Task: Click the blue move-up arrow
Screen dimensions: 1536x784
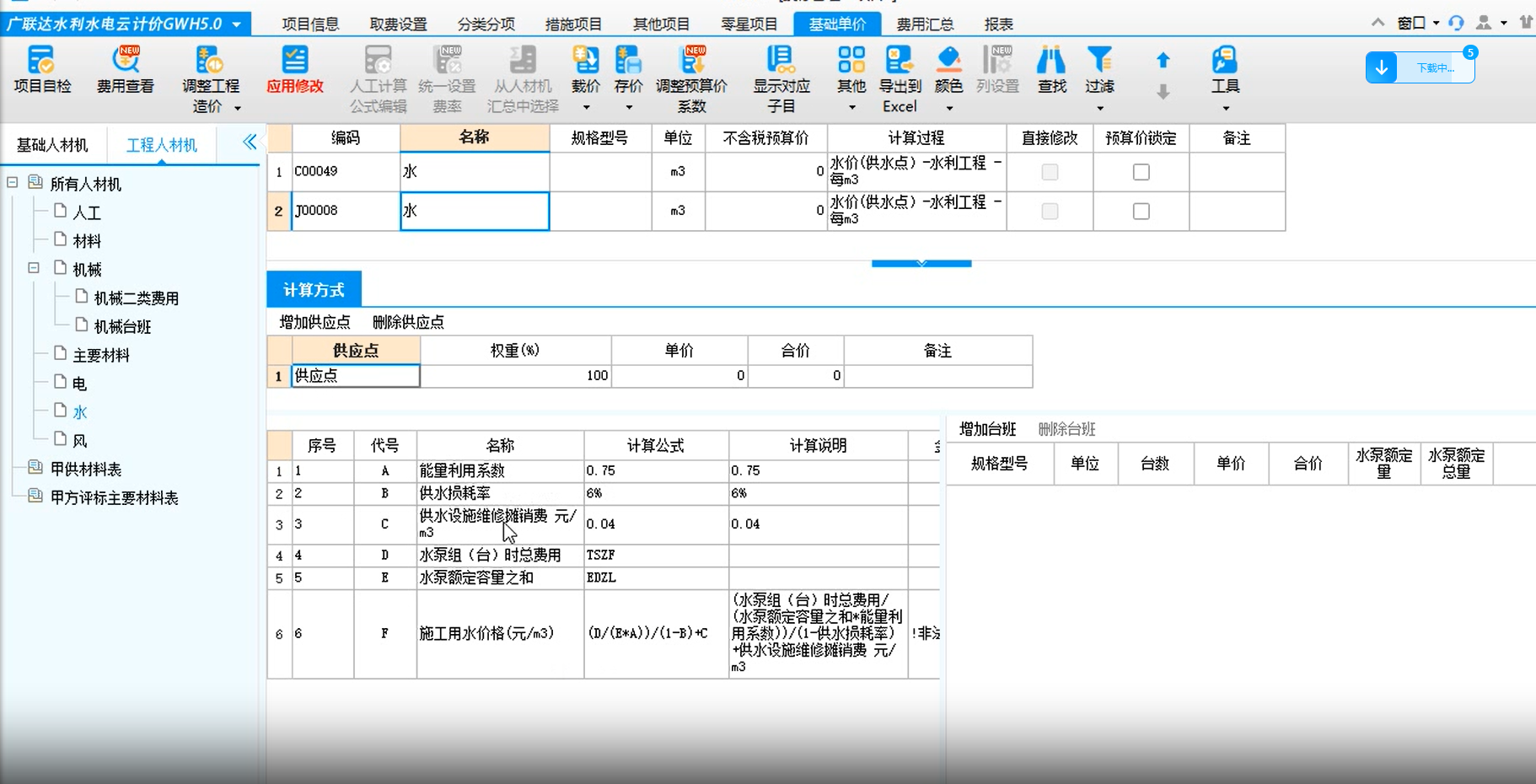Action: click(1163, 60)
